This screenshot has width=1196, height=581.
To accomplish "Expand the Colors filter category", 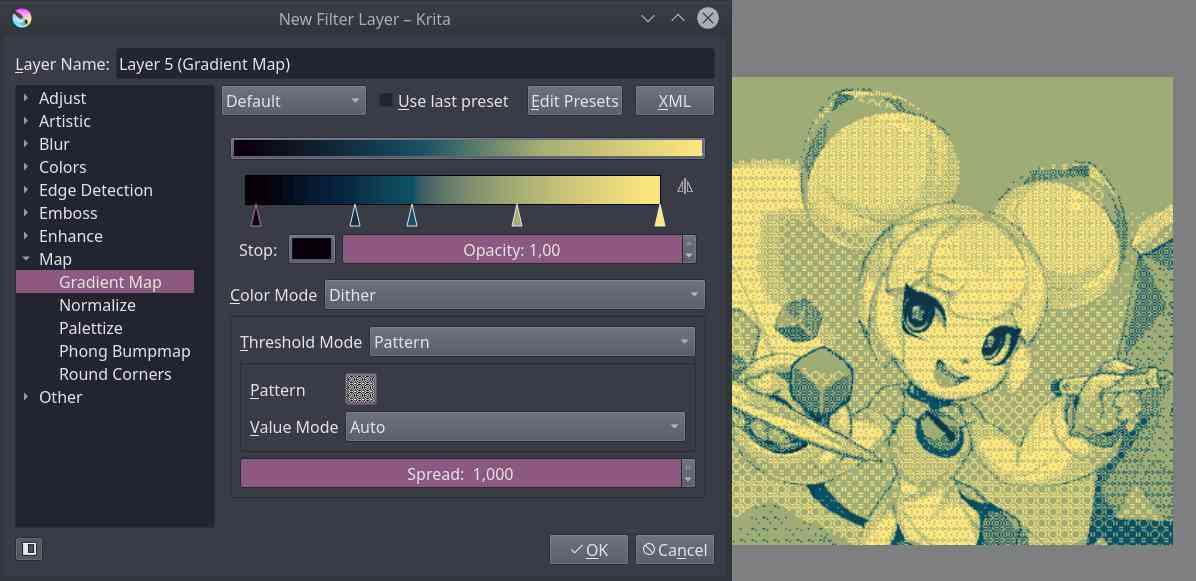I will 26,167.
